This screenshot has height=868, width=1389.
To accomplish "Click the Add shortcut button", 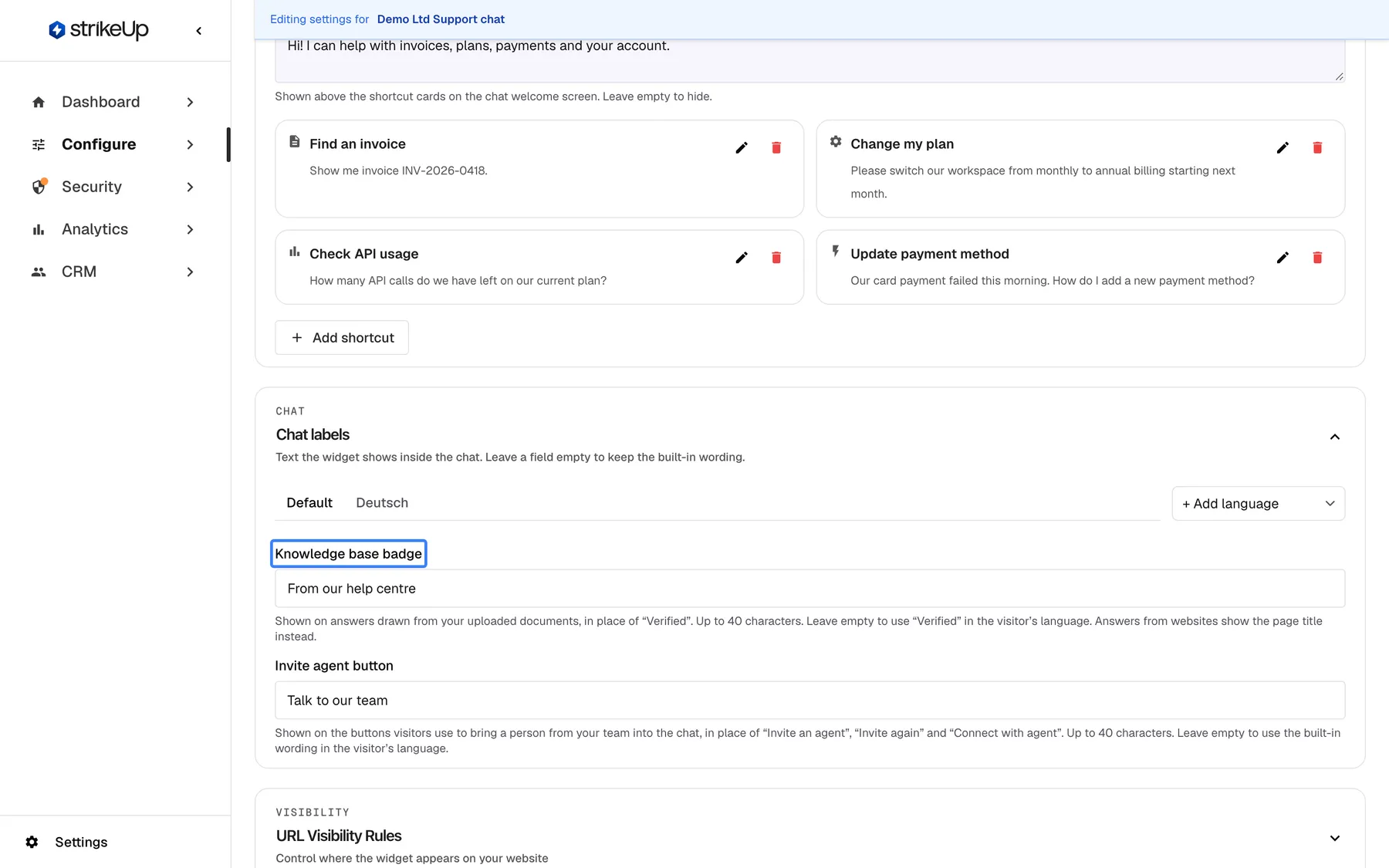I will click(342, 337).
